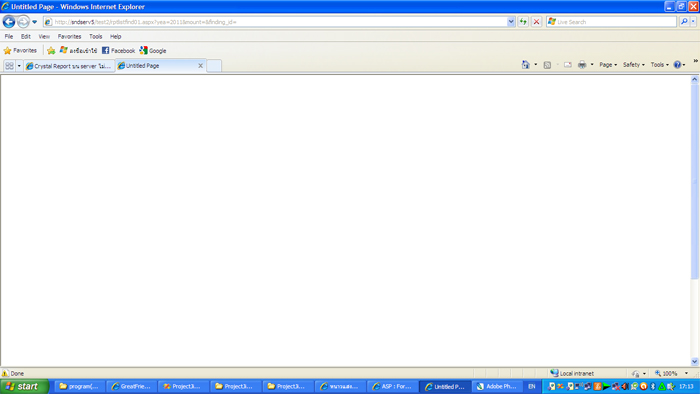Click the Forward navigation arrow
This screenshot has width=700, height=394.
(x=23, y=21)
